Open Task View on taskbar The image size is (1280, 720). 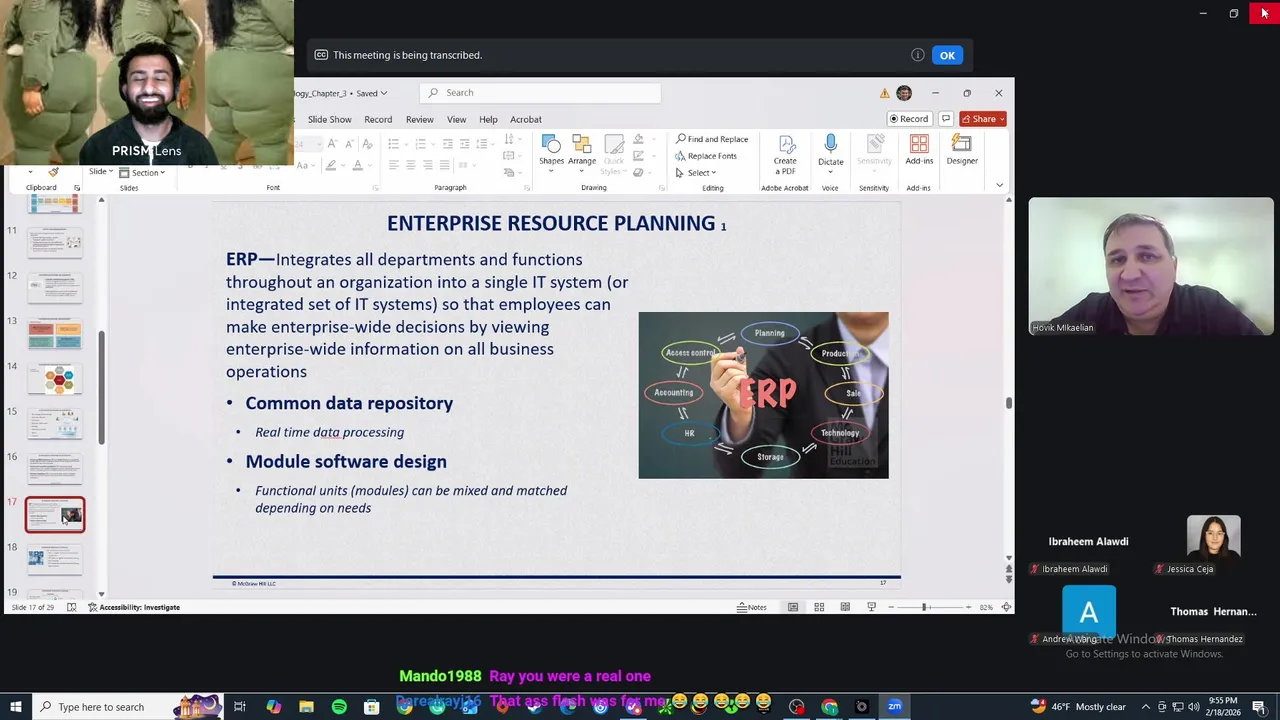point(240,707)
